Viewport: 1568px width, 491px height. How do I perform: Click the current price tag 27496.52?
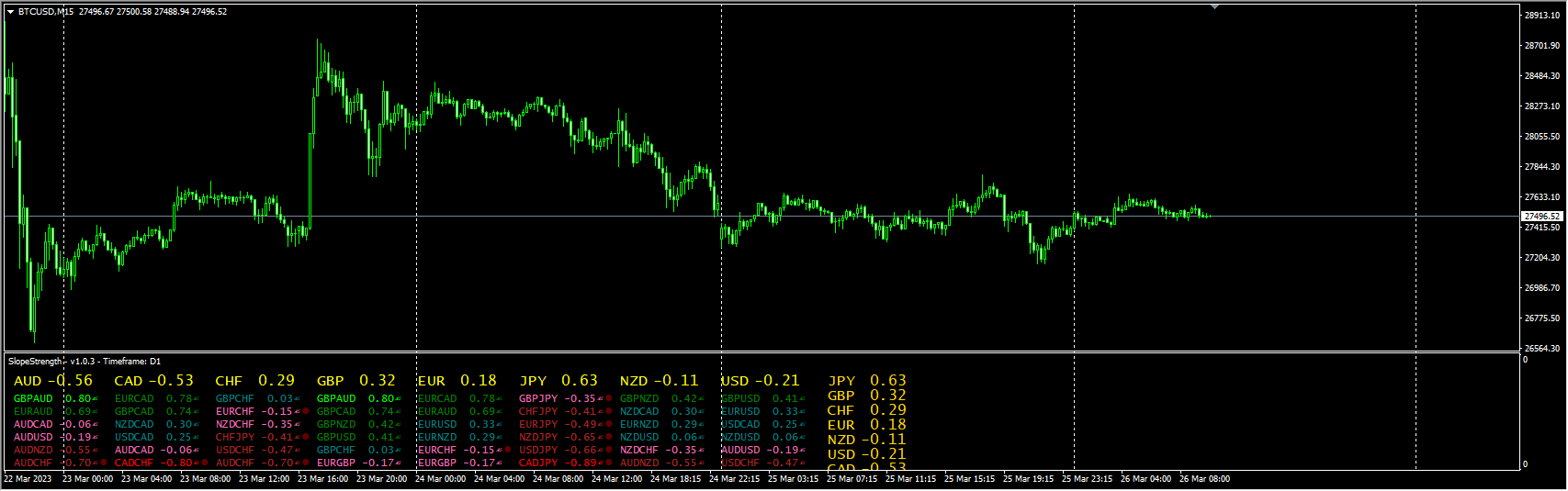(1542, 217)
